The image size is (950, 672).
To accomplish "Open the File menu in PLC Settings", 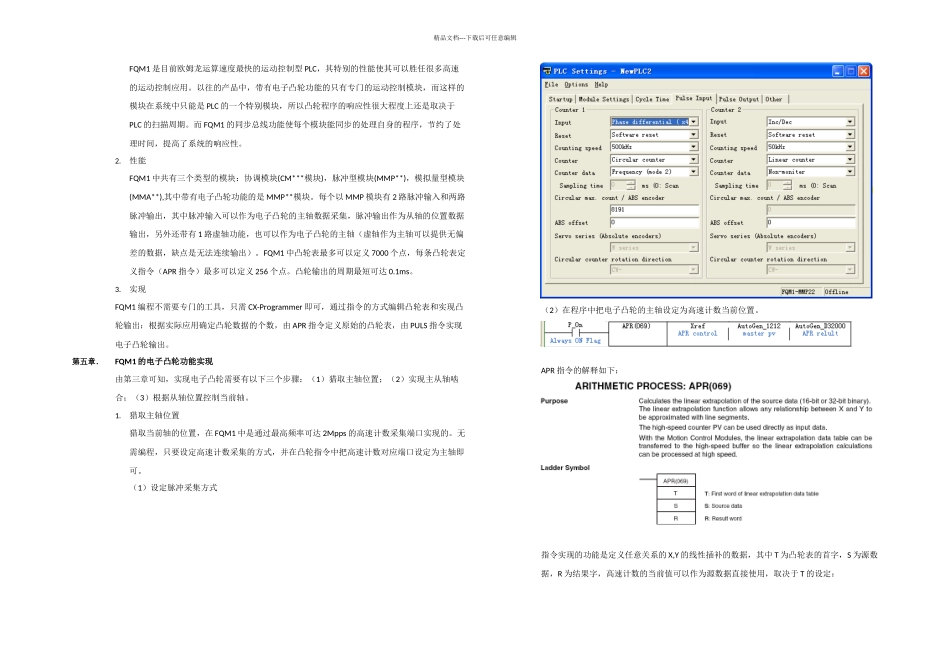I will coord(551,85).
